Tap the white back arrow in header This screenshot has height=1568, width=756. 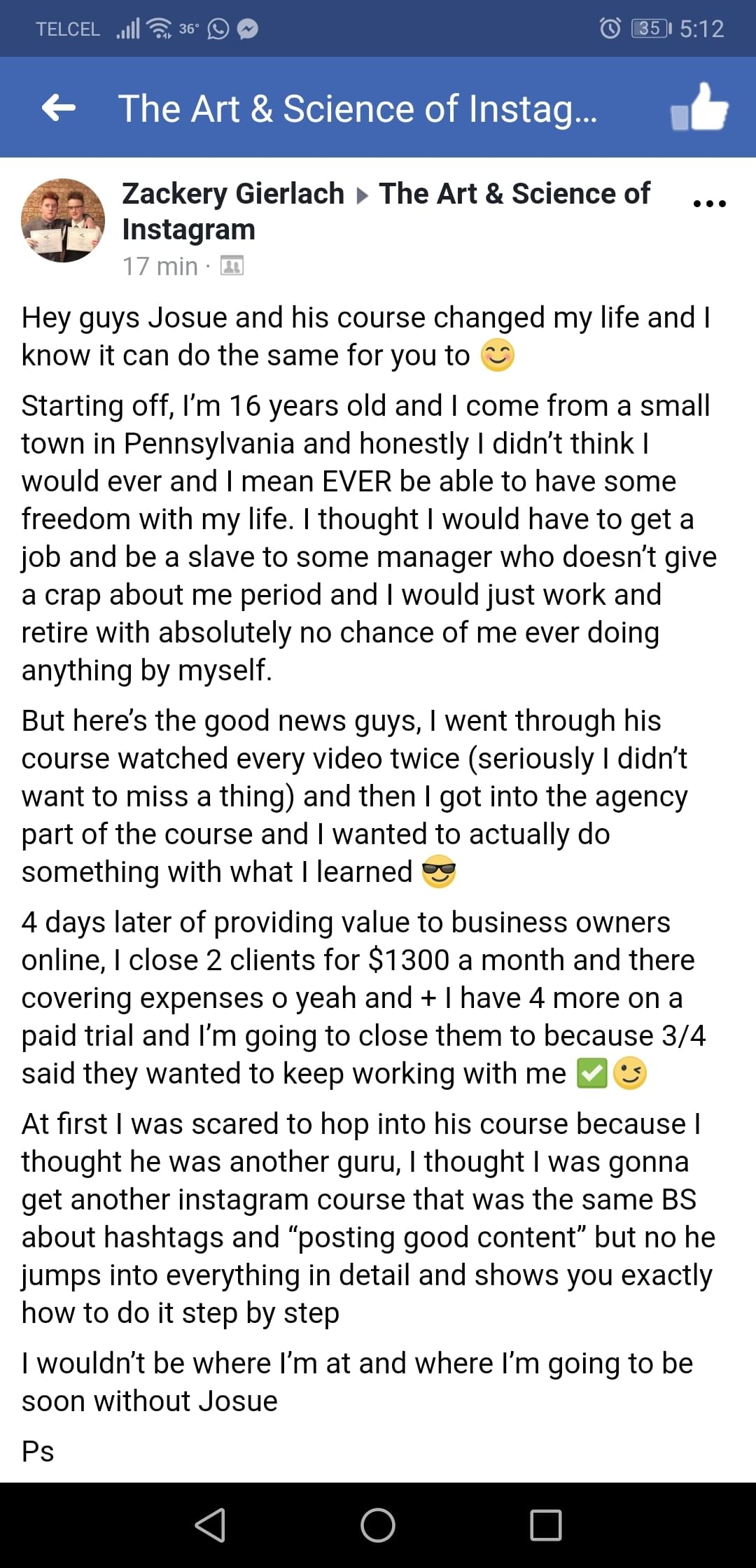tap(59, 108)
